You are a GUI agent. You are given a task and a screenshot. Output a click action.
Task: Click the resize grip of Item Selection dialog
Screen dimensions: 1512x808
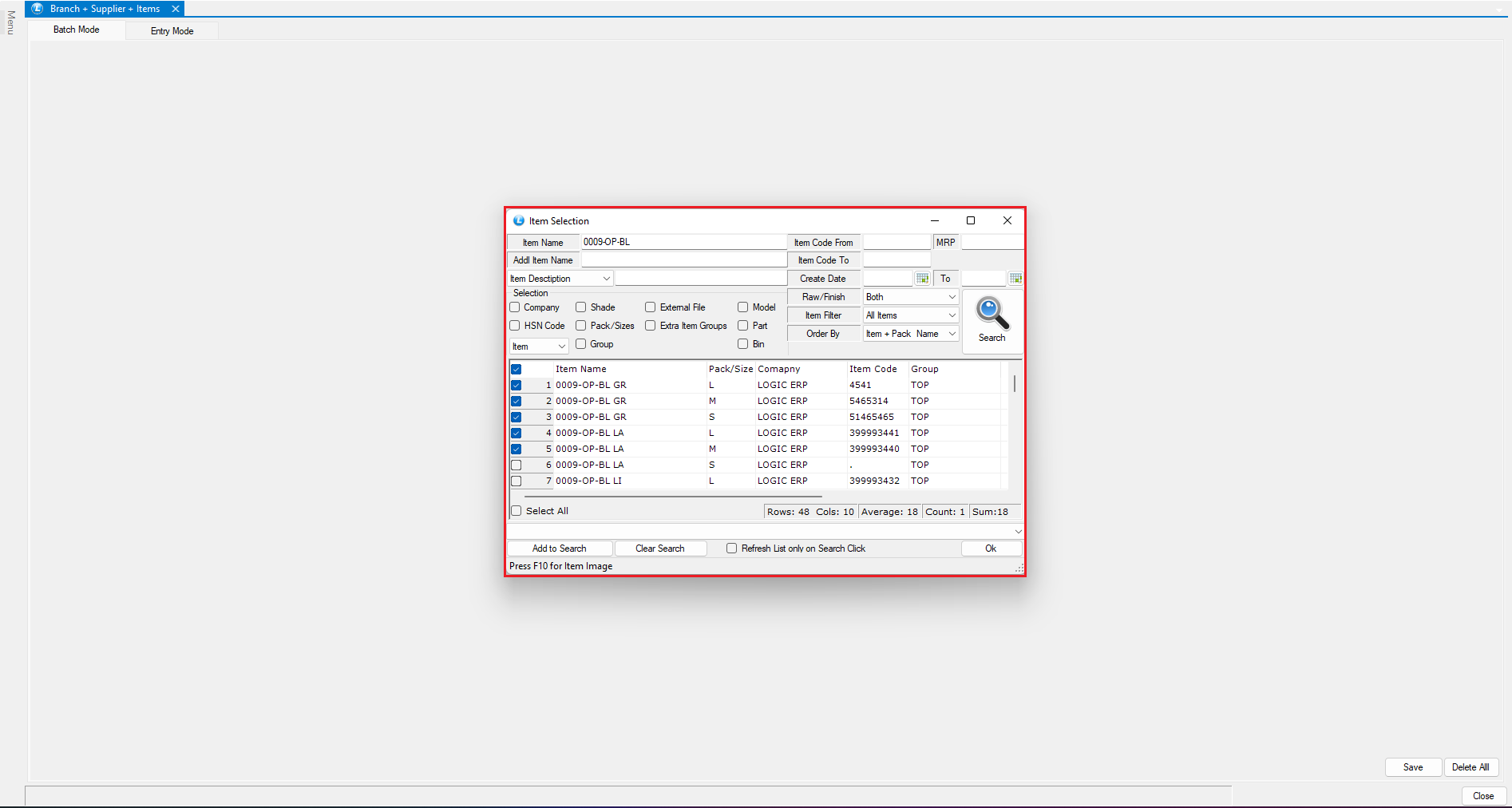[1019, 569]
